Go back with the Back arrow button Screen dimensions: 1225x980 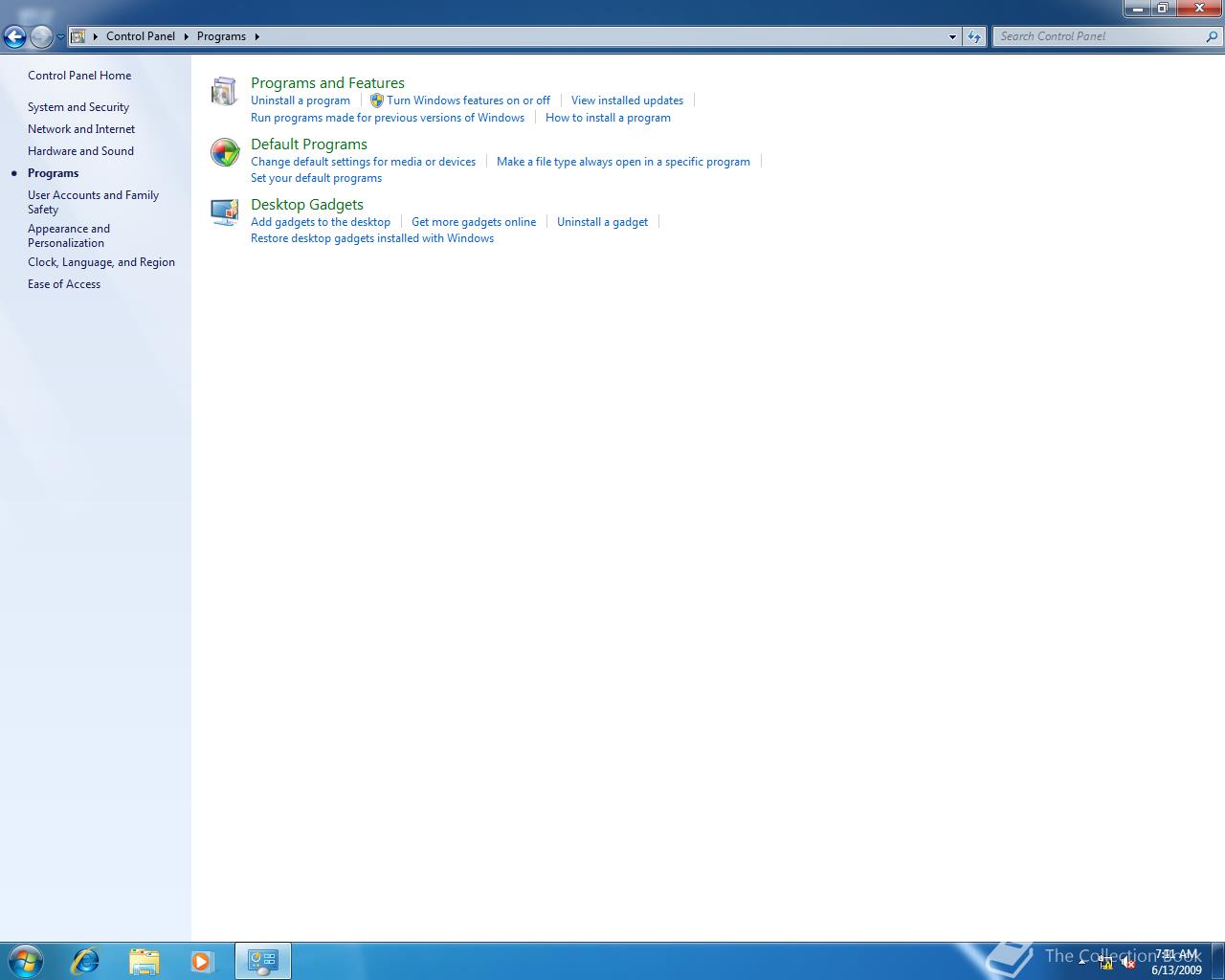click(14, 36)
